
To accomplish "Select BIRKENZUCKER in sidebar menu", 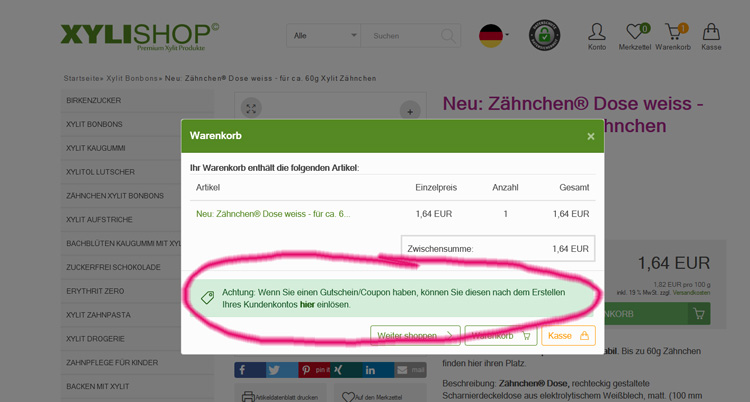I will 137,100.
